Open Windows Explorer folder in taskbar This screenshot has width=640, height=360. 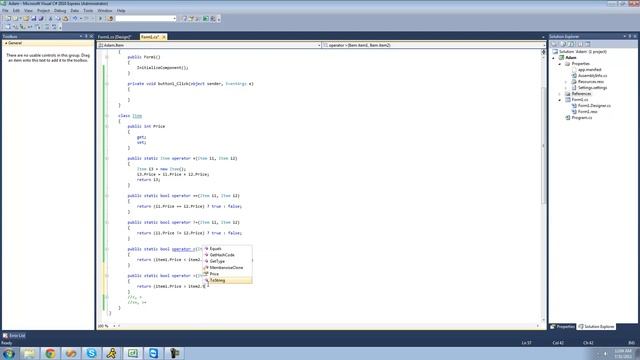[29, 353]
